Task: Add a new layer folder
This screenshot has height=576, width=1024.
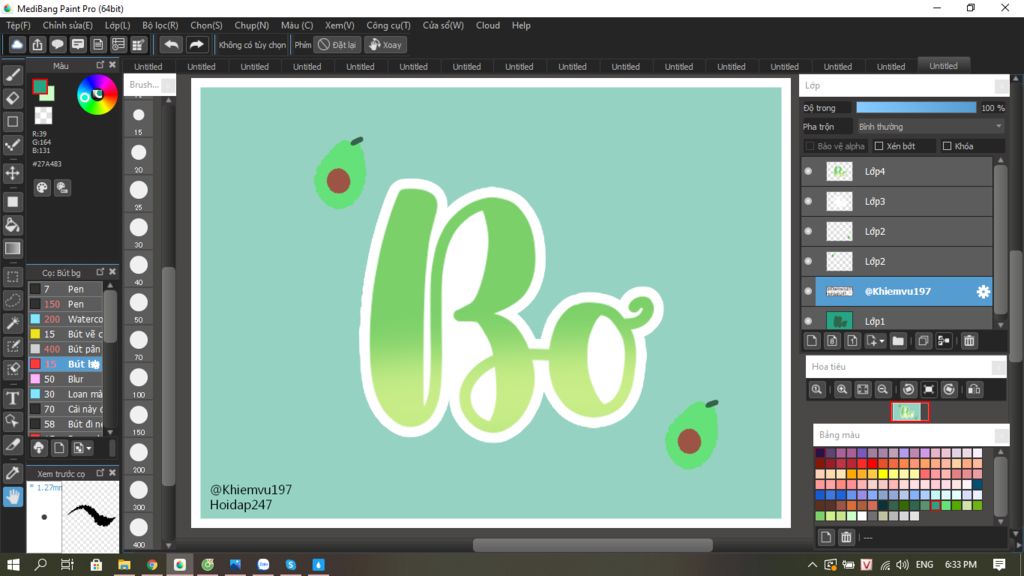Action: [x=898, y=341]
